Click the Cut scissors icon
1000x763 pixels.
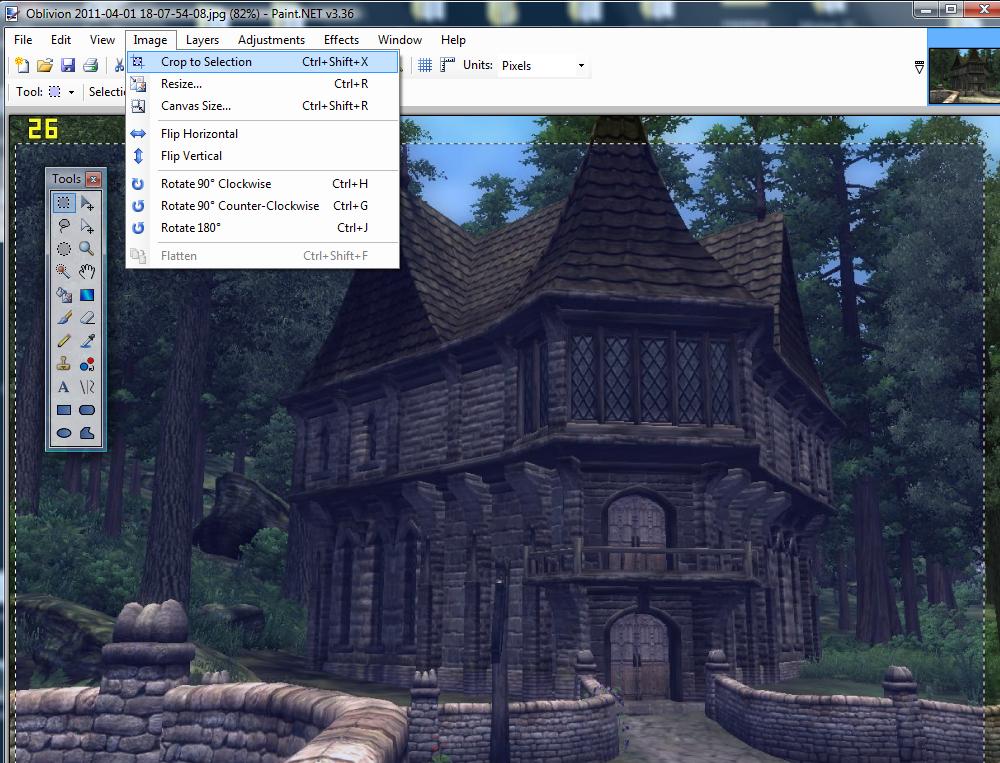pos(119,65)
